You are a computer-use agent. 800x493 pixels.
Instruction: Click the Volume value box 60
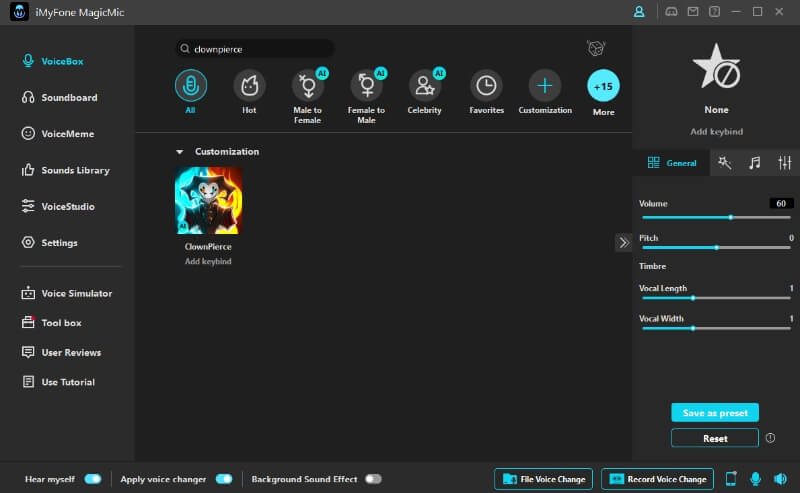(781, 203)
